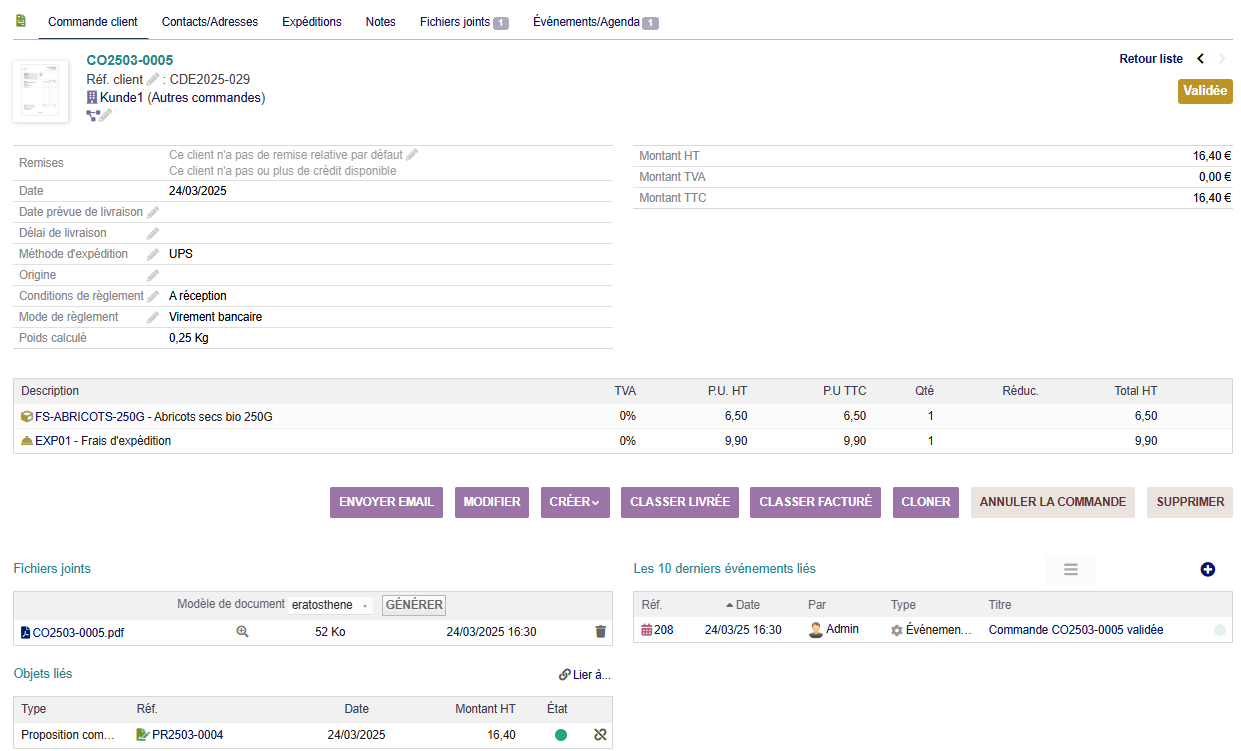
Task: Click the CLASSER LIVRÉE button
Action: [680, 502]
